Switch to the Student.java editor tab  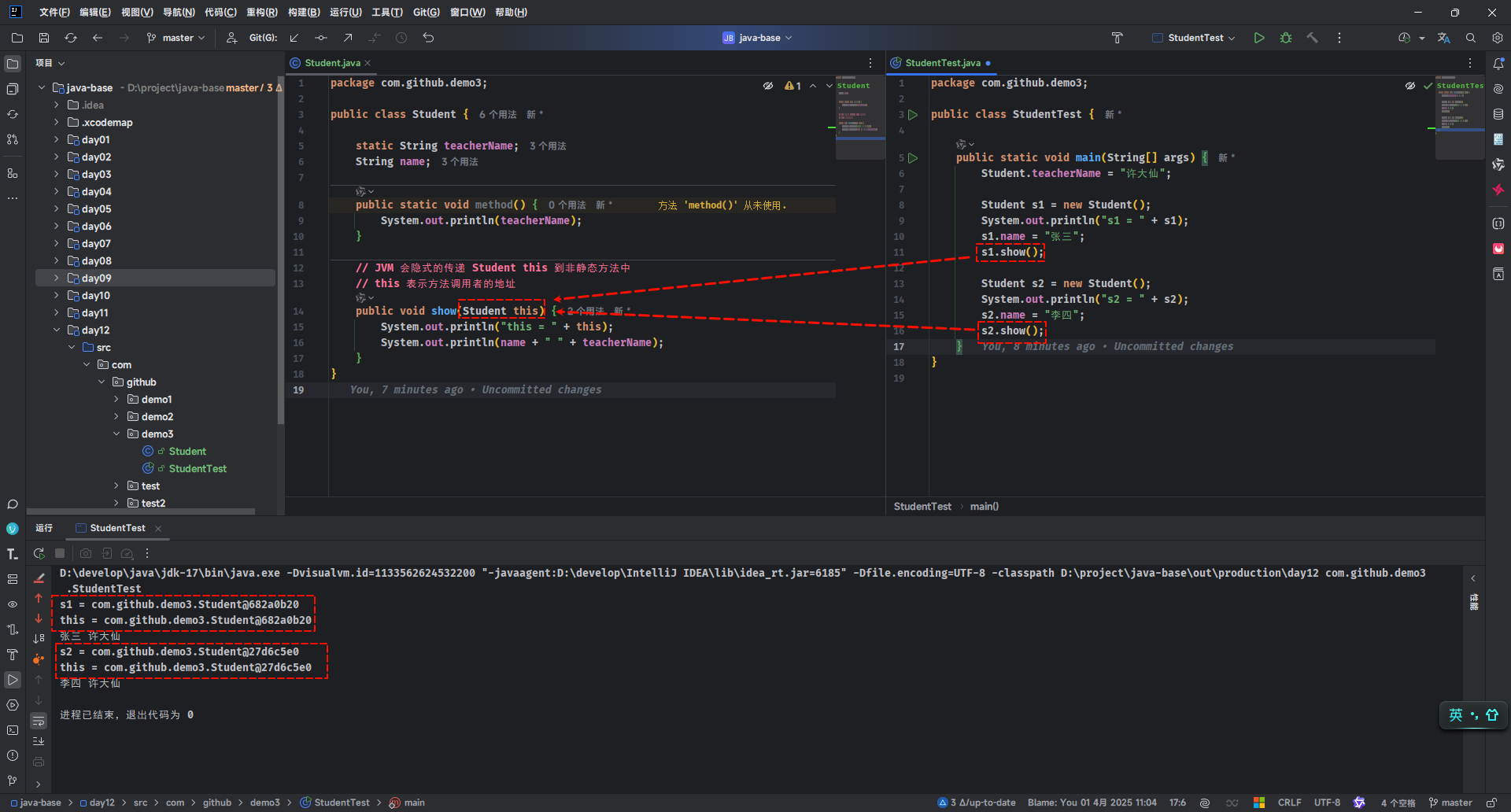tap(331, 63)
